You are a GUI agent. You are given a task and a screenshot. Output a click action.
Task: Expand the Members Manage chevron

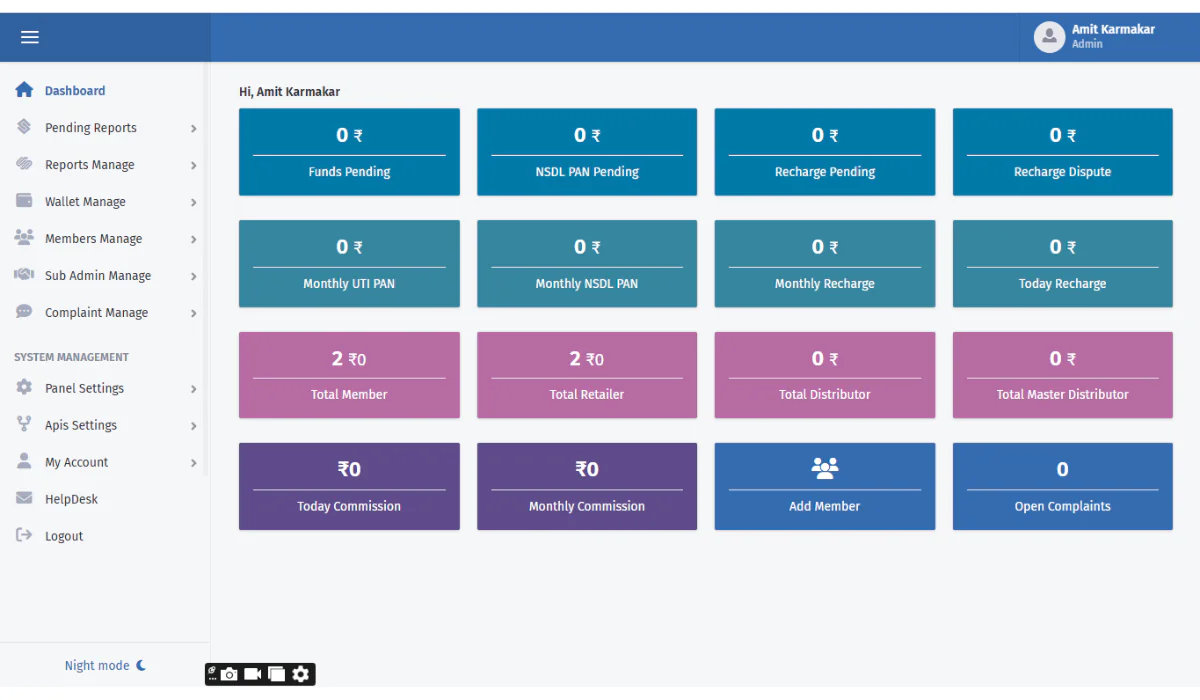(x=194, y=239)
